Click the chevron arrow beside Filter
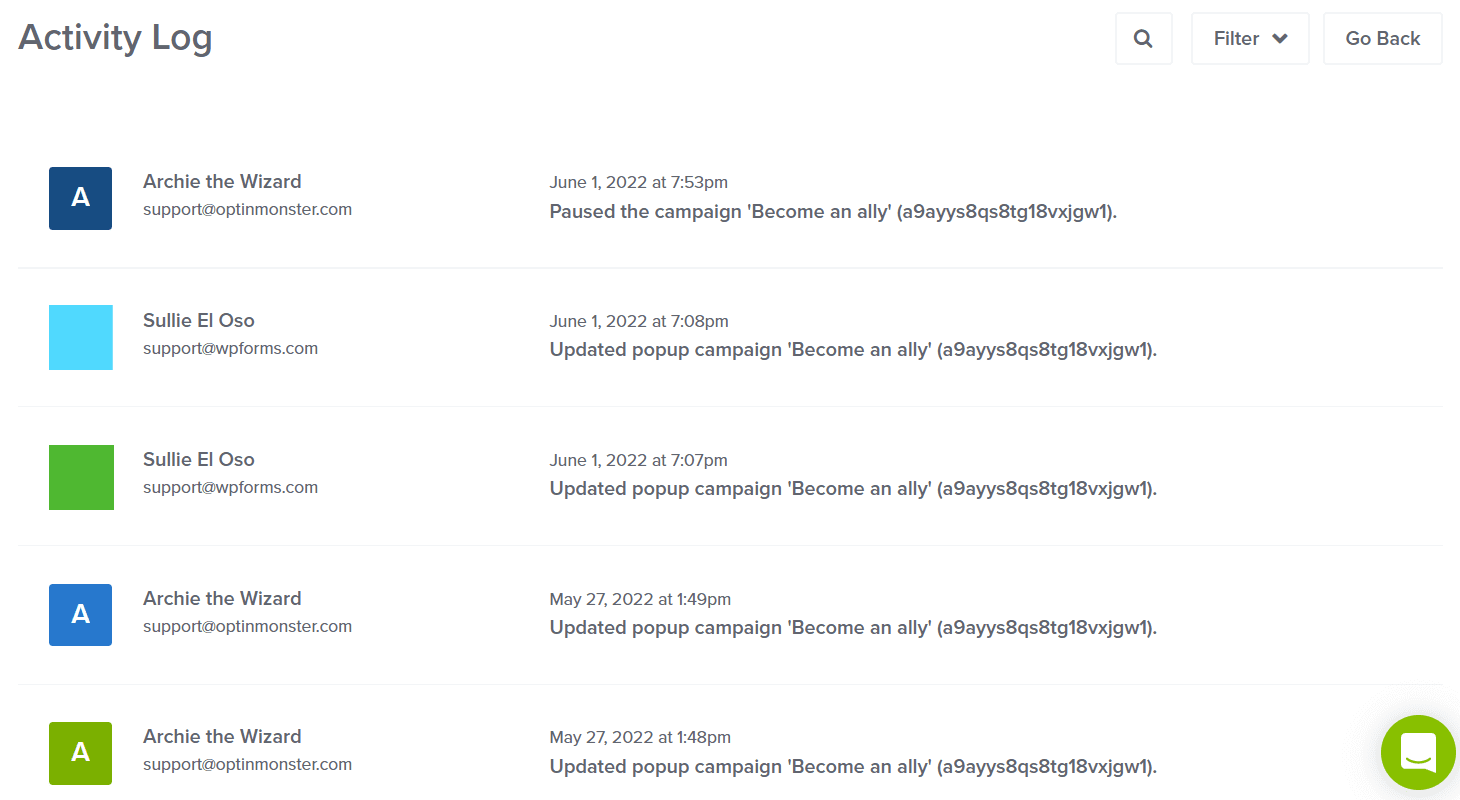The width and height of the screenshot is (1460, 800). click(1280, 38)
